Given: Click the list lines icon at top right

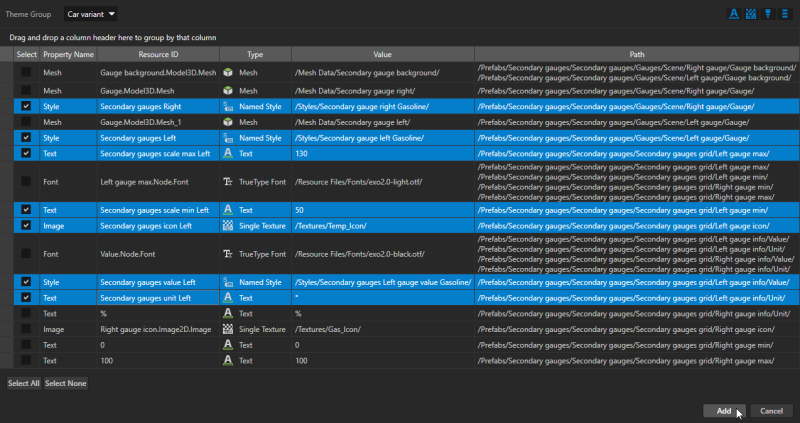Looking at the screenshot, I should (784, 14).
